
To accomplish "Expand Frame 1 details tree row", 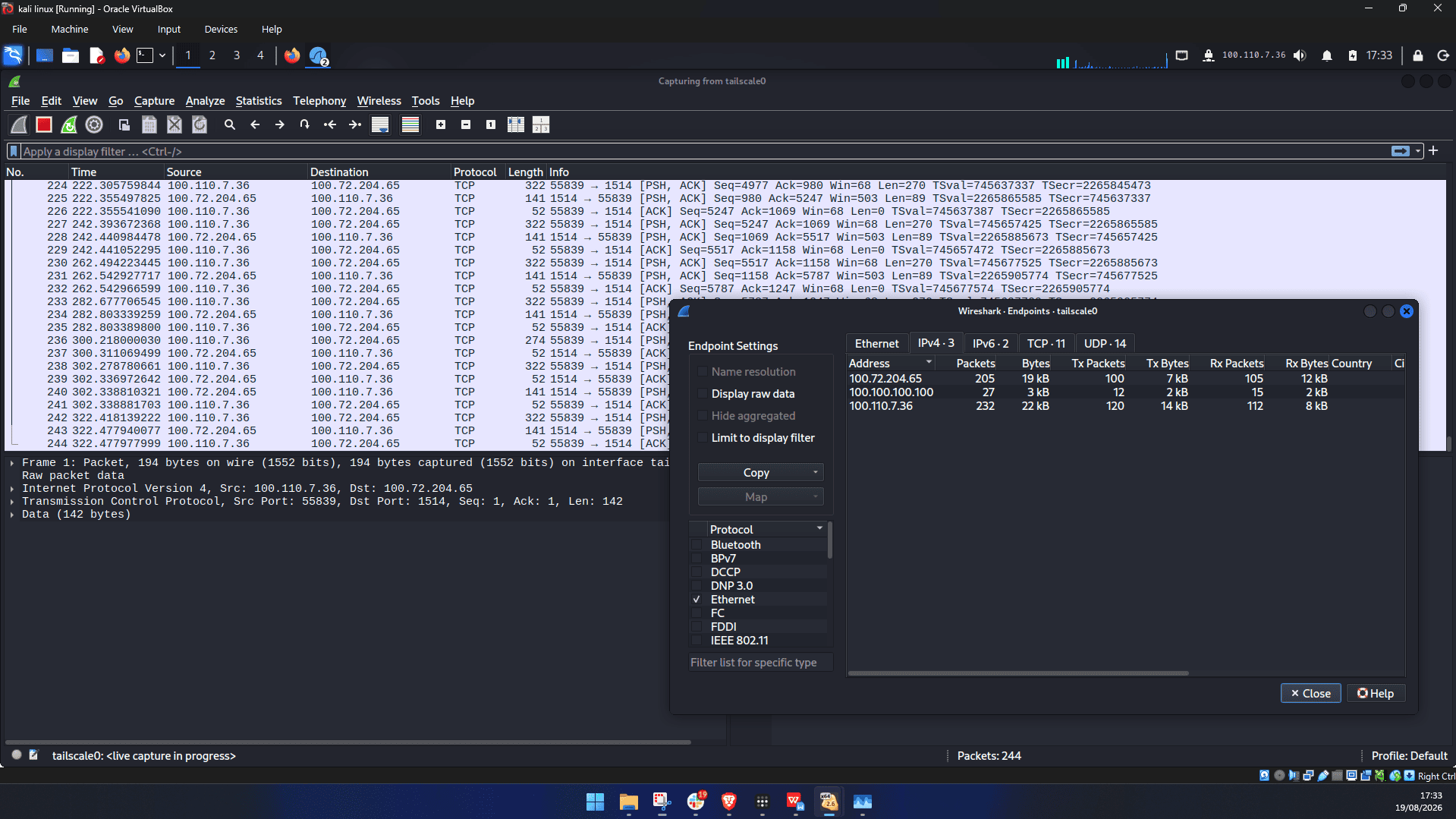I will 12,463.
